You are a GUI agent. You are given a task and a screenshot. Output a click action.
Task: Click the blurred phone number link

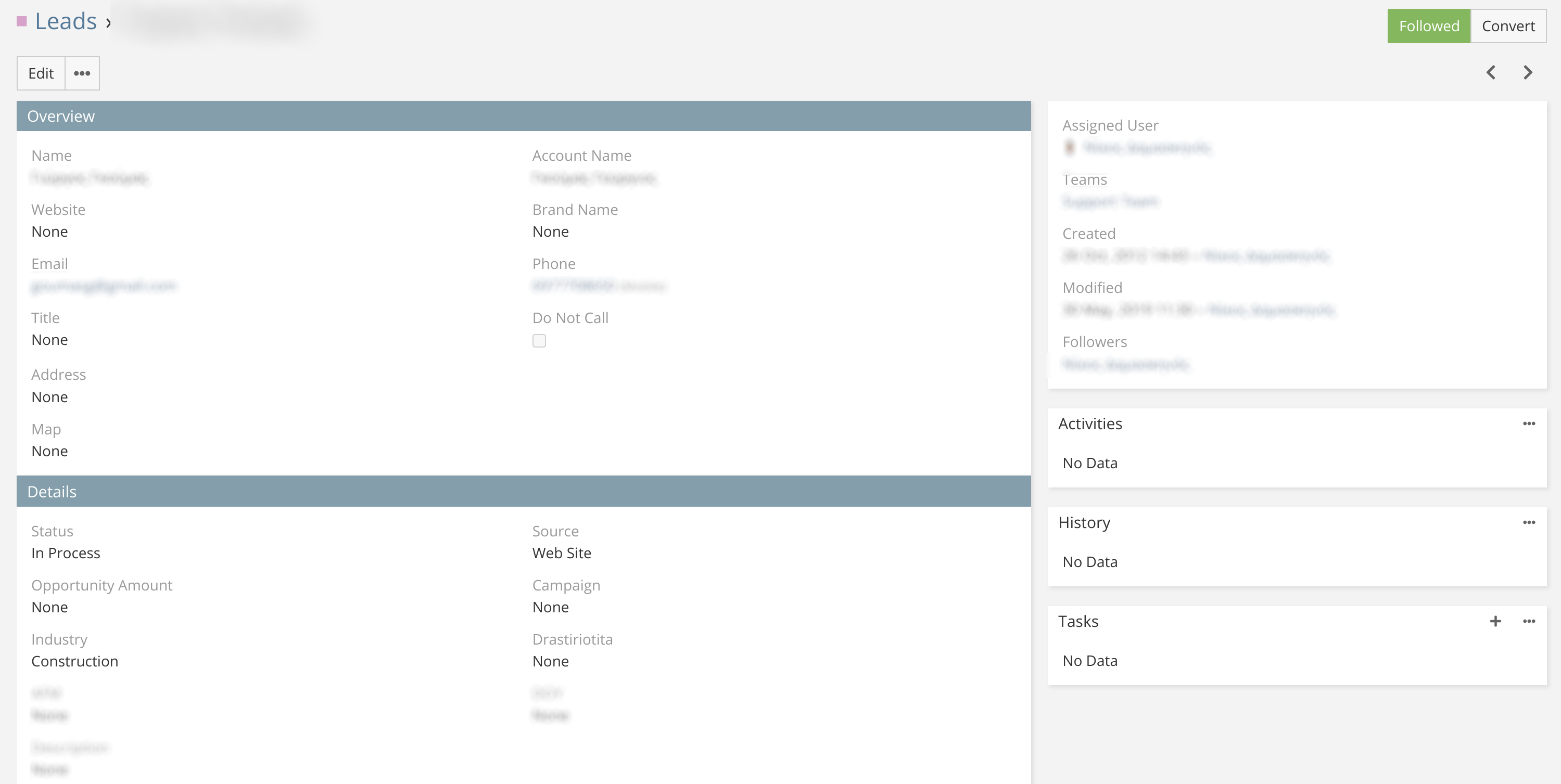click(573, 286)
